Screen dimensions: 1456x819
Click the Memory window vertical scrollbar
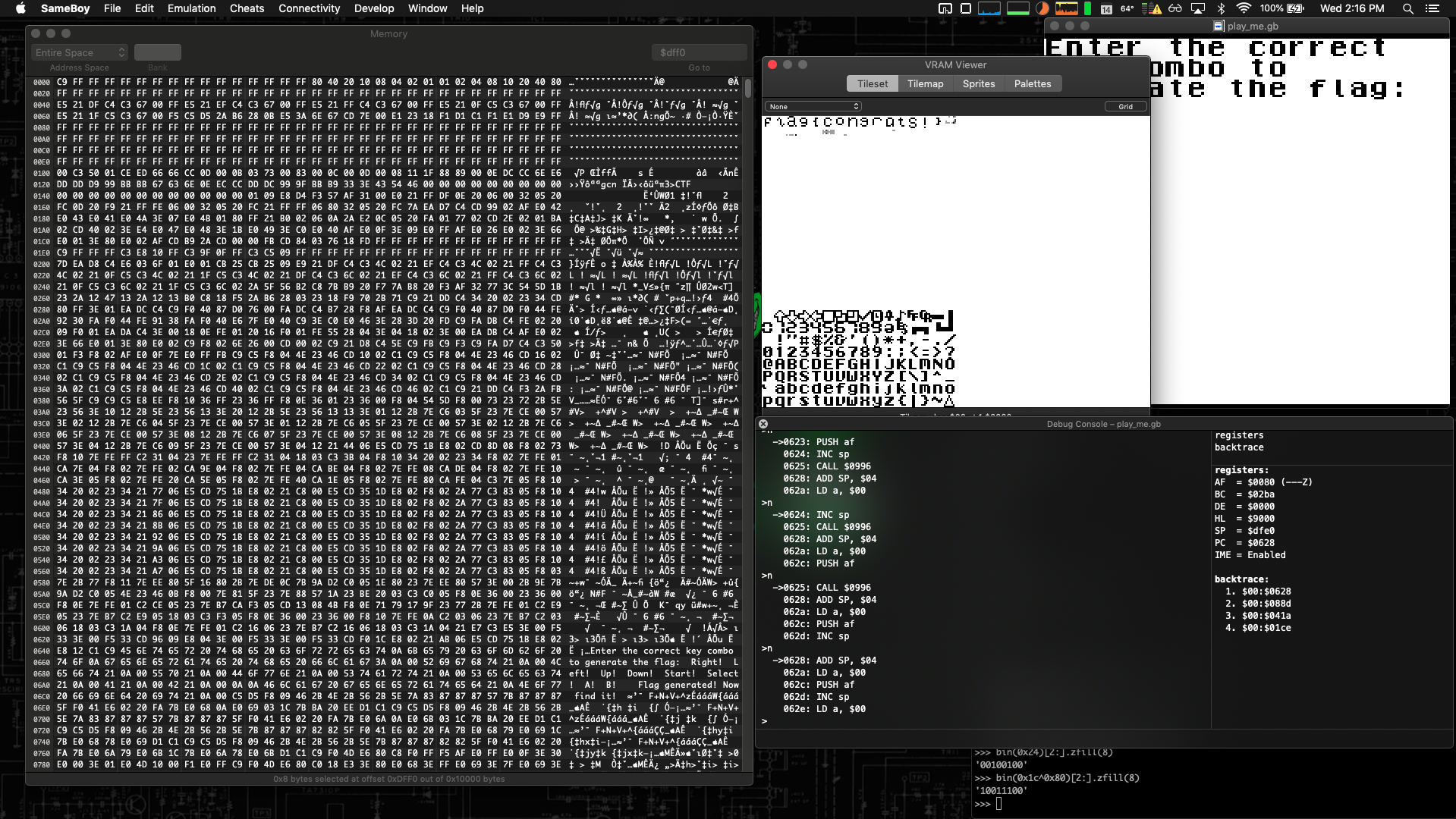pyautogui.click(x=747, y=87)
